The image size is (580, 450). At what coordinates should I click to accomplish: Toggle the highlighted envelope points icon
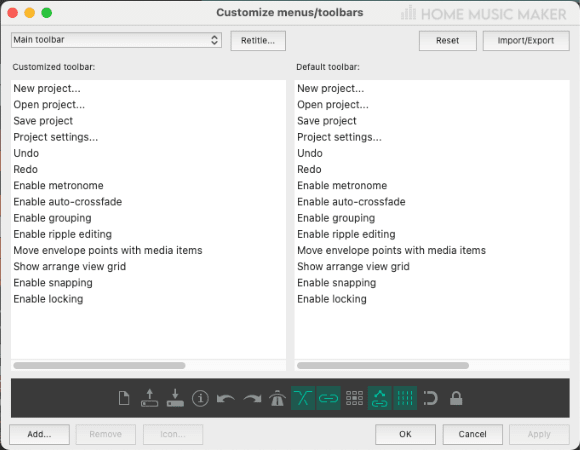(x=380, y=398)
